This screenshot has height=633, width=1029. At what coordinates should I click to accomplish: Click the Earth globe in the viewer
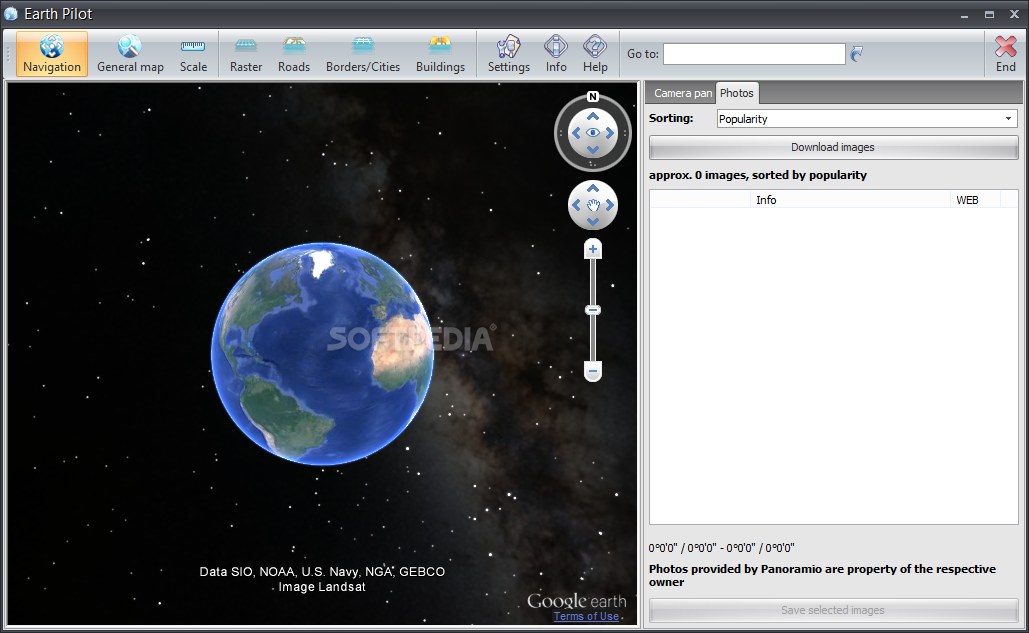coord(322,354)
